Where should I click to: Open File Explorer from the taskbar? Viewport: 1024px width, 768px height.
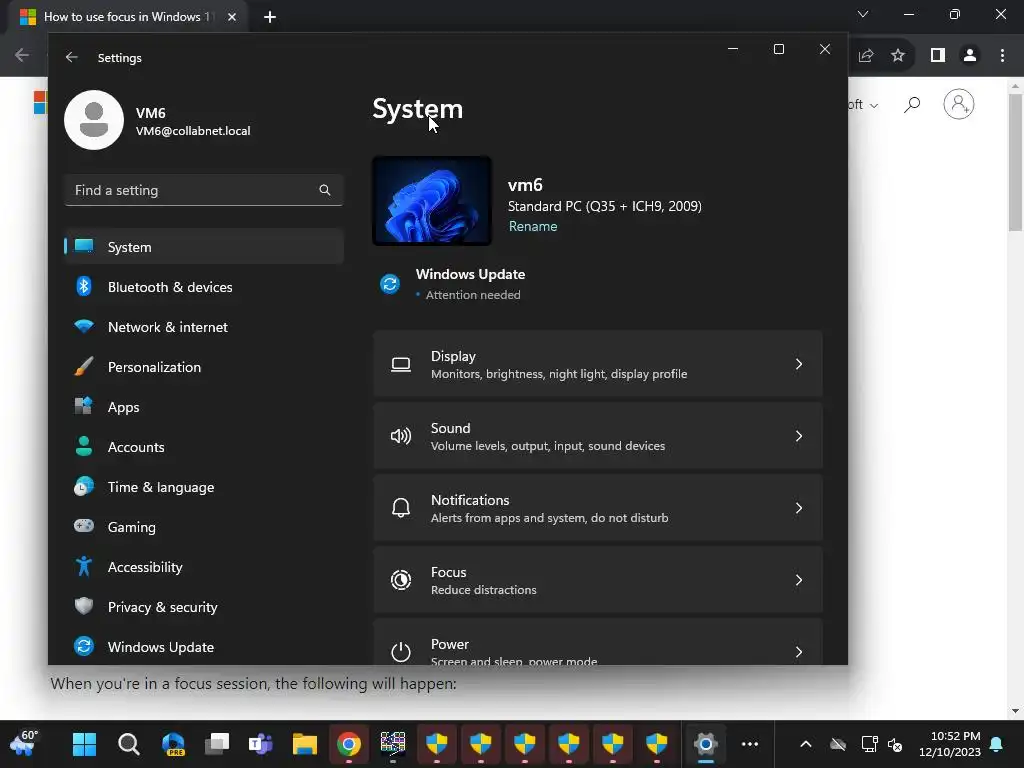tap(304, 744)
